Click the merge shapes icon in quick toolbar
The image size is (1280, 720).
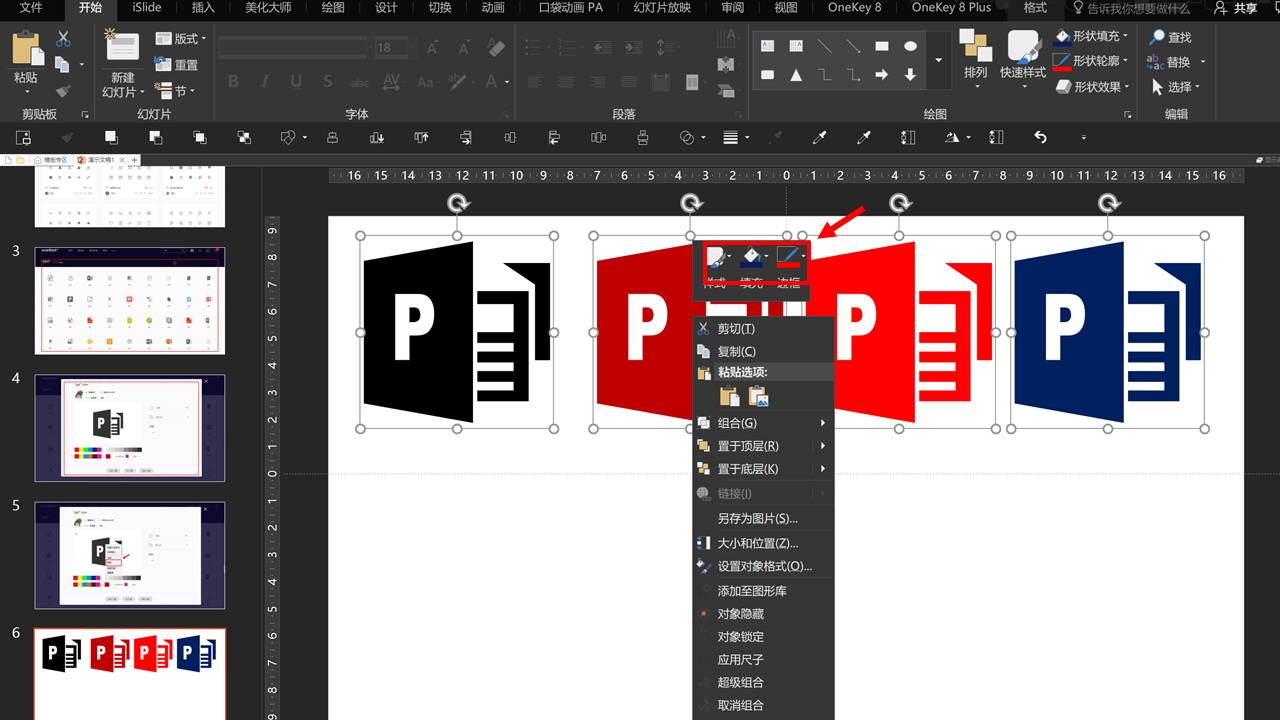(x=687, y=137)
